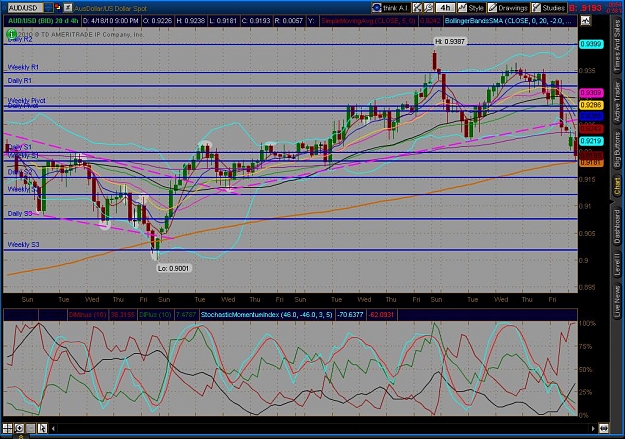Click the grid layout icon bottom left
The height and width of the screenshot is (439, 625).
coord(8,428)
